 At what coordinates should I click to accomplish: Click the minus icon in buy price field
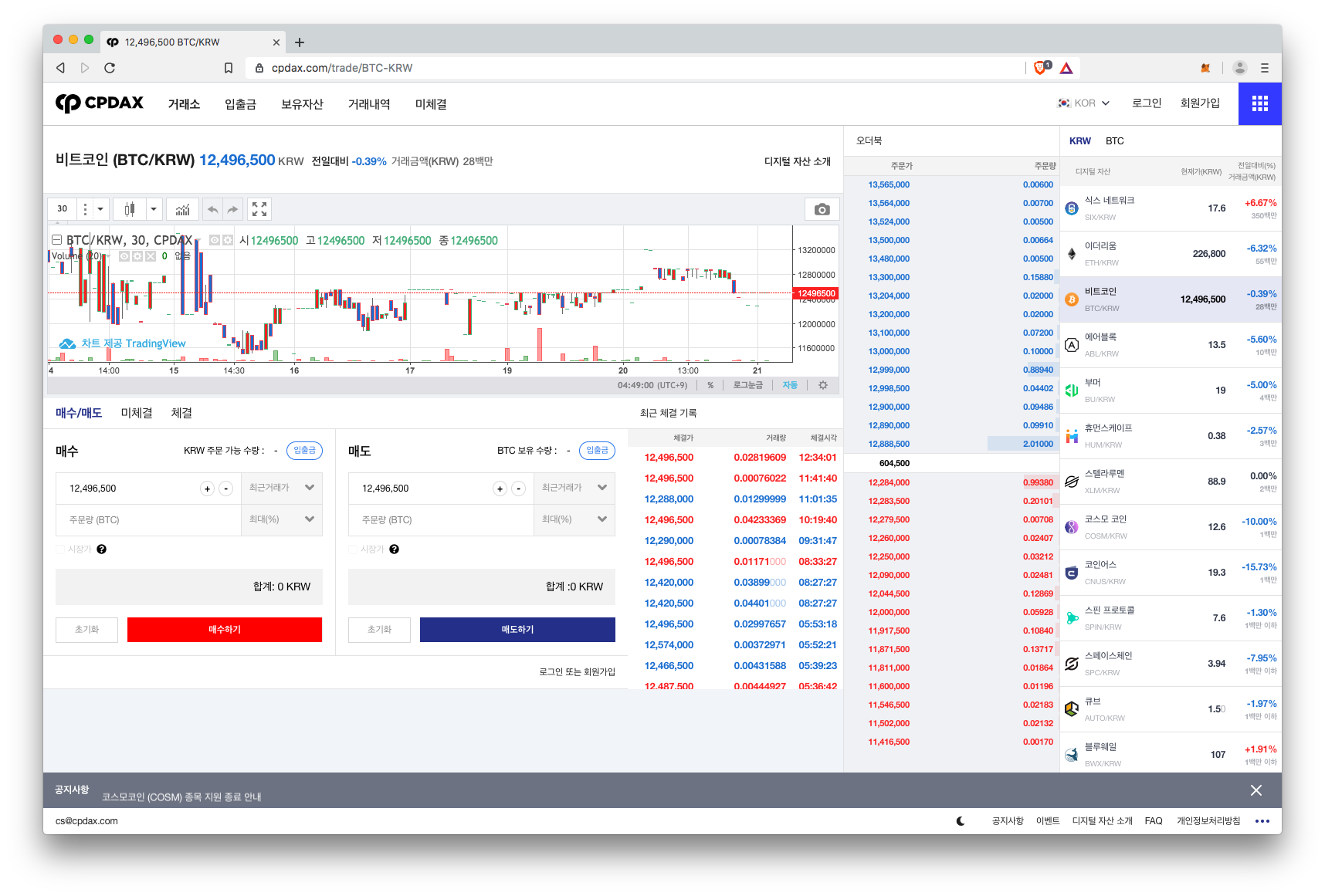tap(225, 489)
